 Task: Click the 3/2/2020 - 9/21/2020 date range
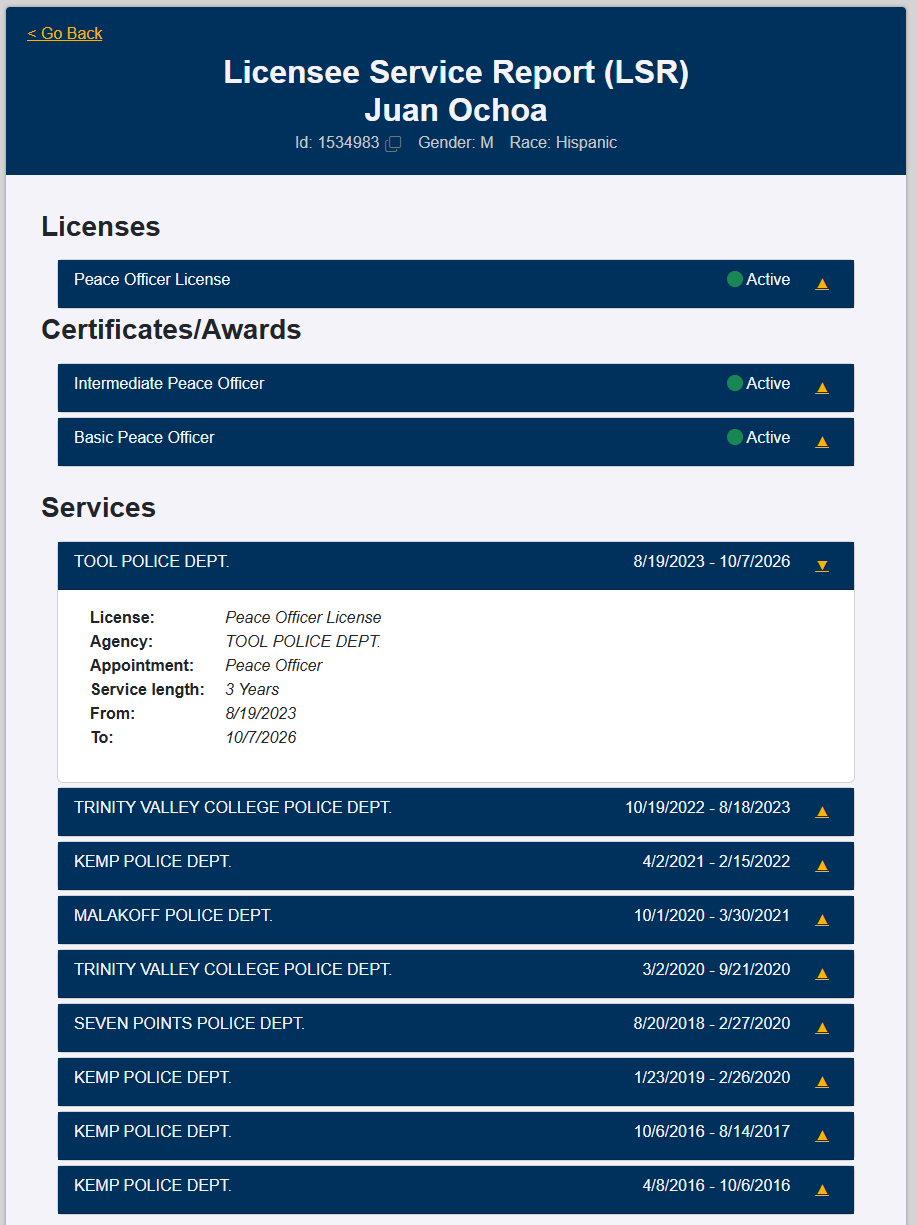[x=716, y=969]
